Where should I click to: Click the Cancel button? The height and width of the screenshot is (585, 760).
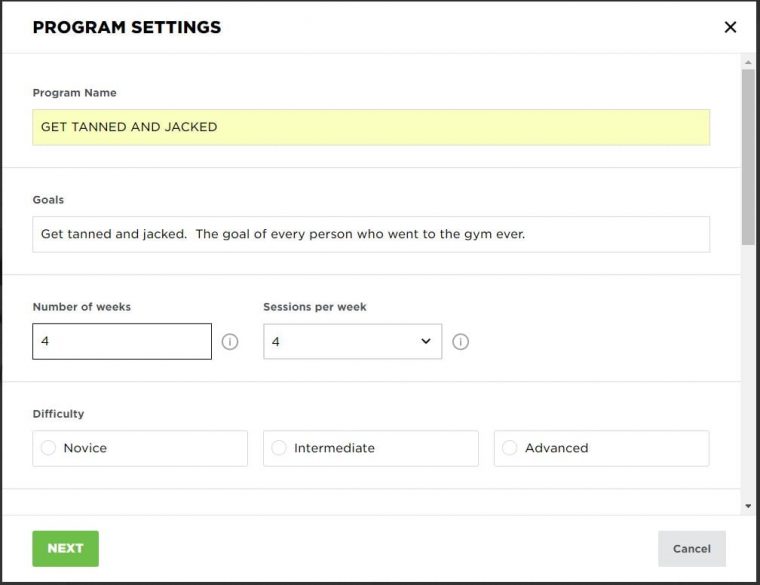click(692, 549)
